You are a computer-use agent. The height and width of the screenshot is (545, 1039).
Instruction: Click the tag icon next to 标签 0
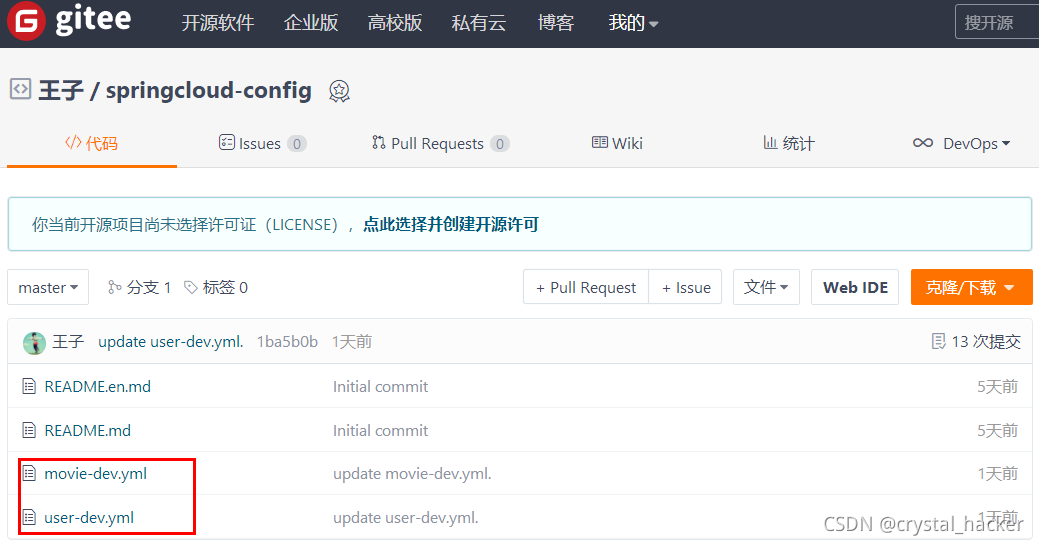click(x=191, y=287)
